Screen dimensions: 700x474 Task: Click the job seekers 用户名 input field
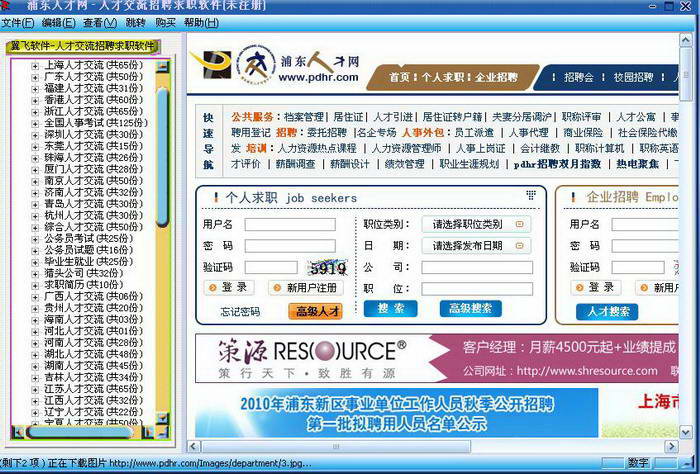[290, 224]
